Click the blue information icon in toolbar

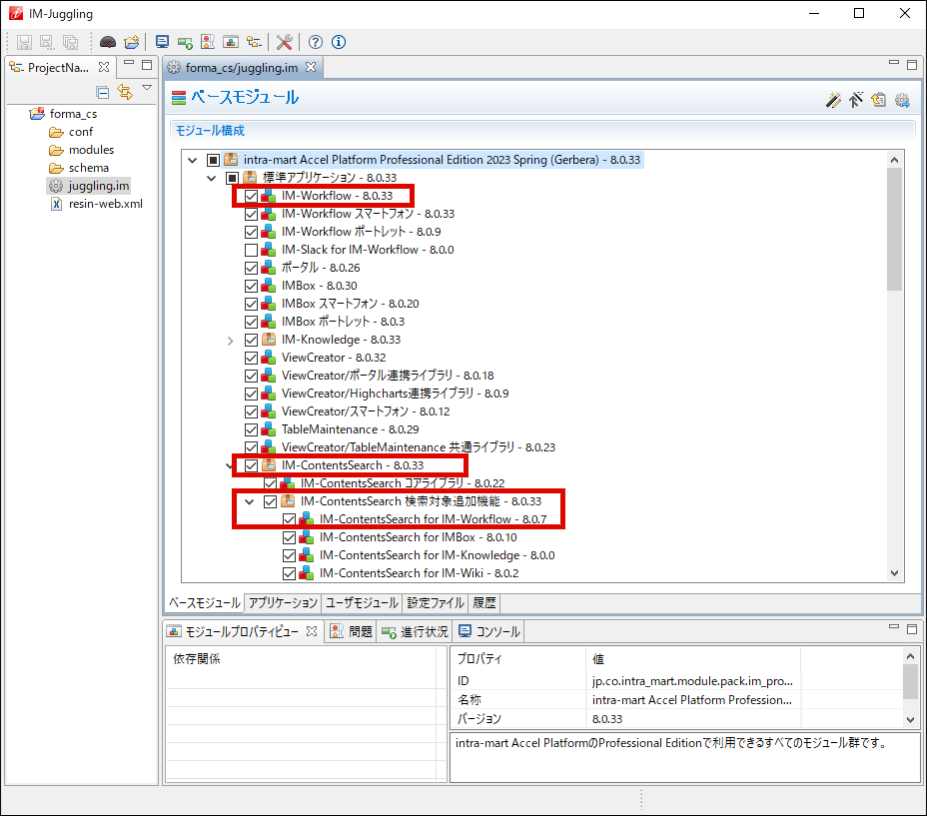[339, 42]
